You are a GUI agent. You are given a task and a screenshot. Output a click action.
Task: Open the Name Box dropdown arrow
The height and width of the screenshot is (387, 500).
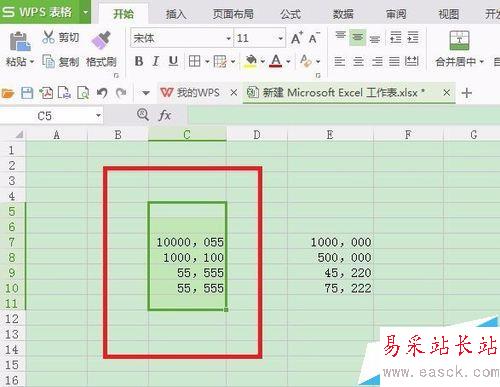tap(98, 115)
